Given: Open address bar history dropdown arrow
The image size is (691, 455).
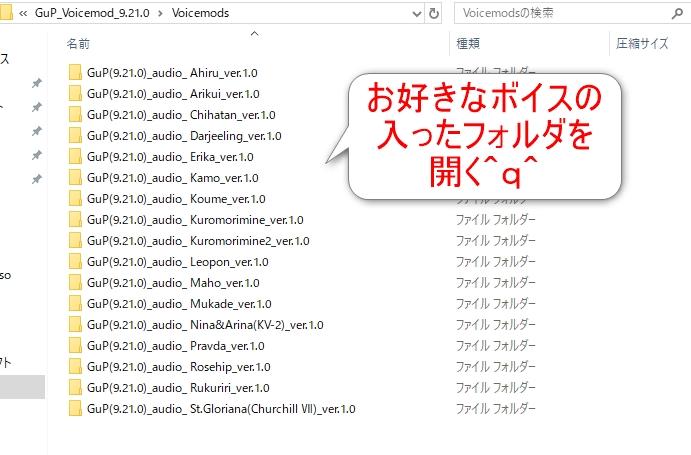Looking at the screenshot, I should [x=416, y=14].
